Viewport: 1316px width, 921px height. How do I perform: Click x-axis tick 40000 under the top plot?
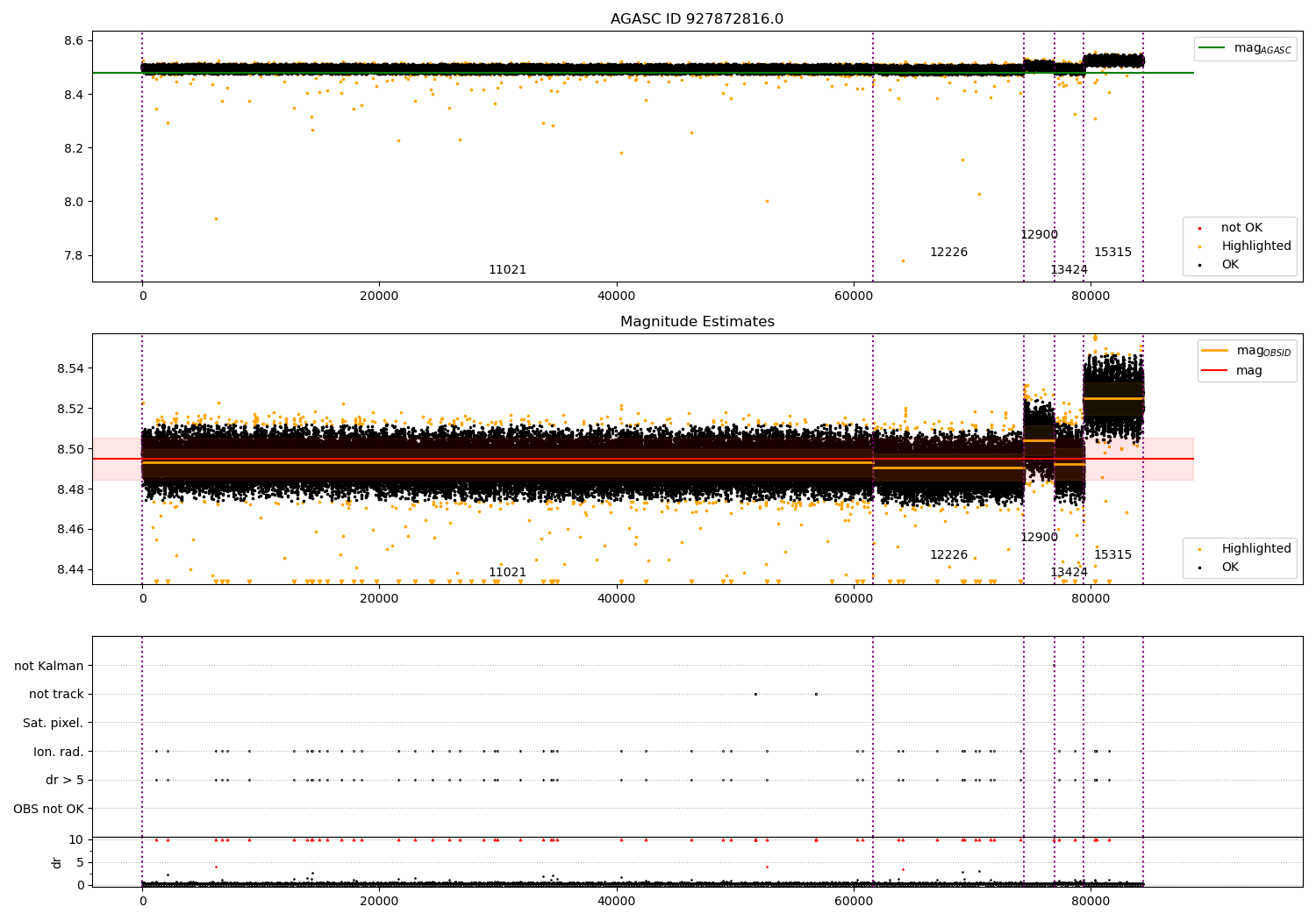(x=616, y=296)
